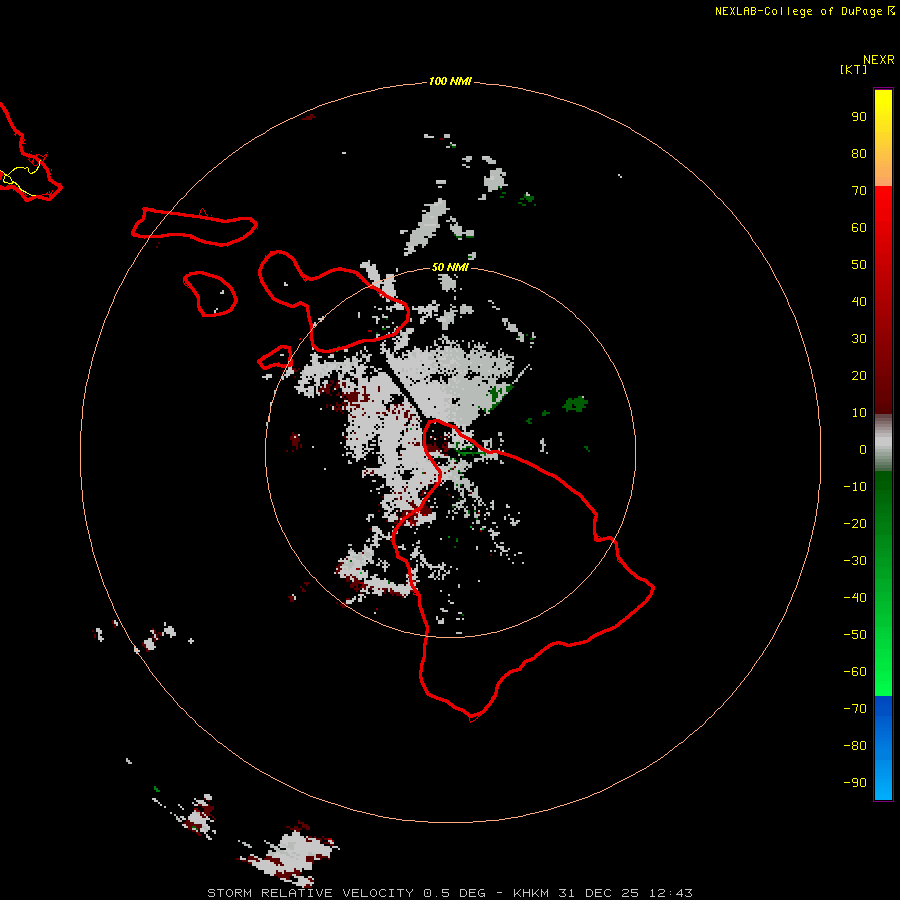Click the 10 value on the velocity scale
Viewport: 900px width, 900px height.
coord(859,413)
